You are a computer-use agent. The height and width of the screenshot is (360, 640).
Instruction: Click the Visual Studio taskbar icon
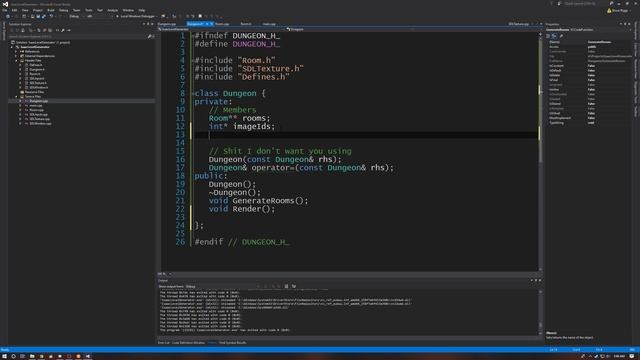click(87, 356)
